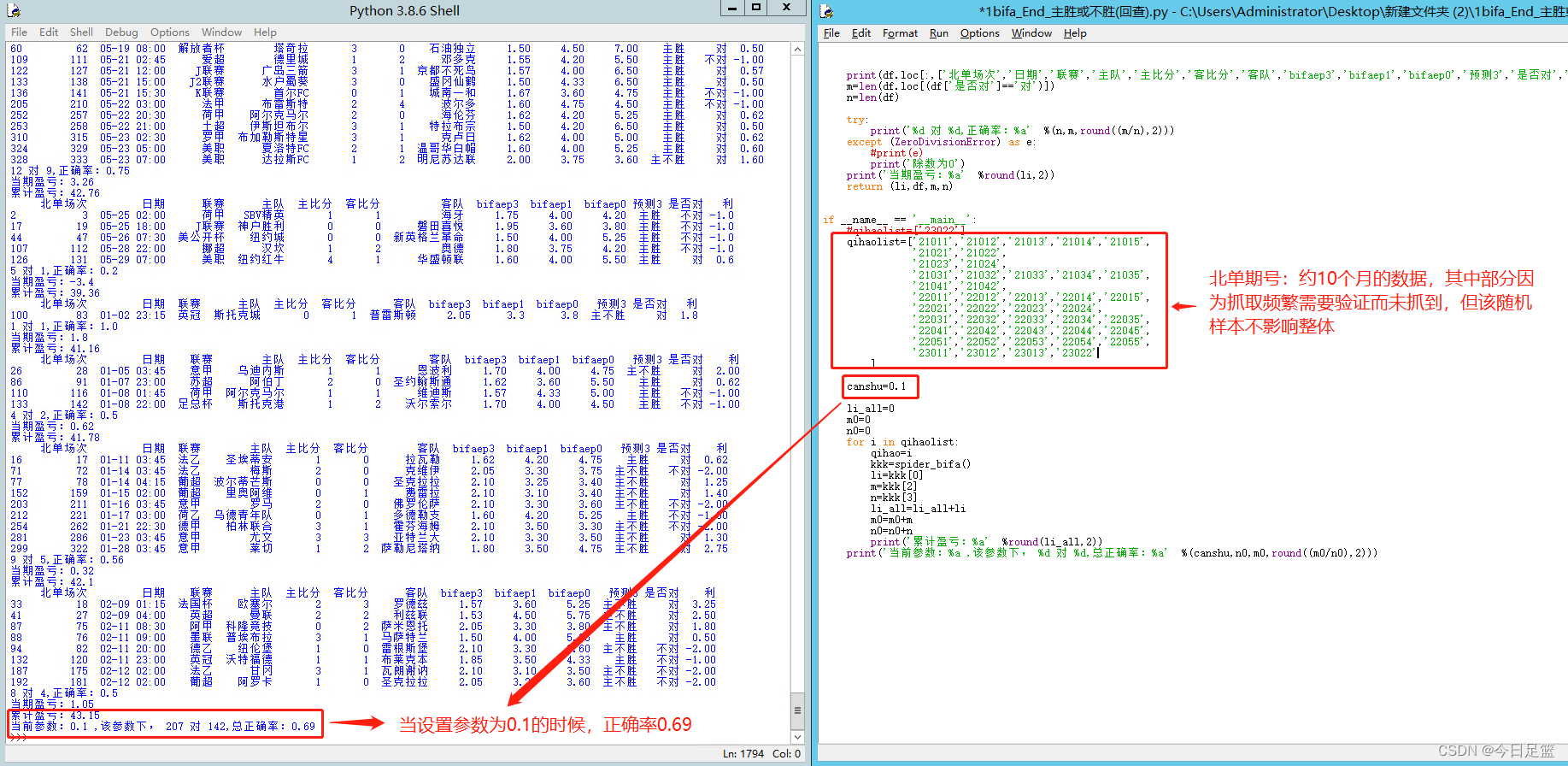Open Edit menu in the editor window
The width and height of the screenshot is (1568, 766).
click(x=861, y=33)
